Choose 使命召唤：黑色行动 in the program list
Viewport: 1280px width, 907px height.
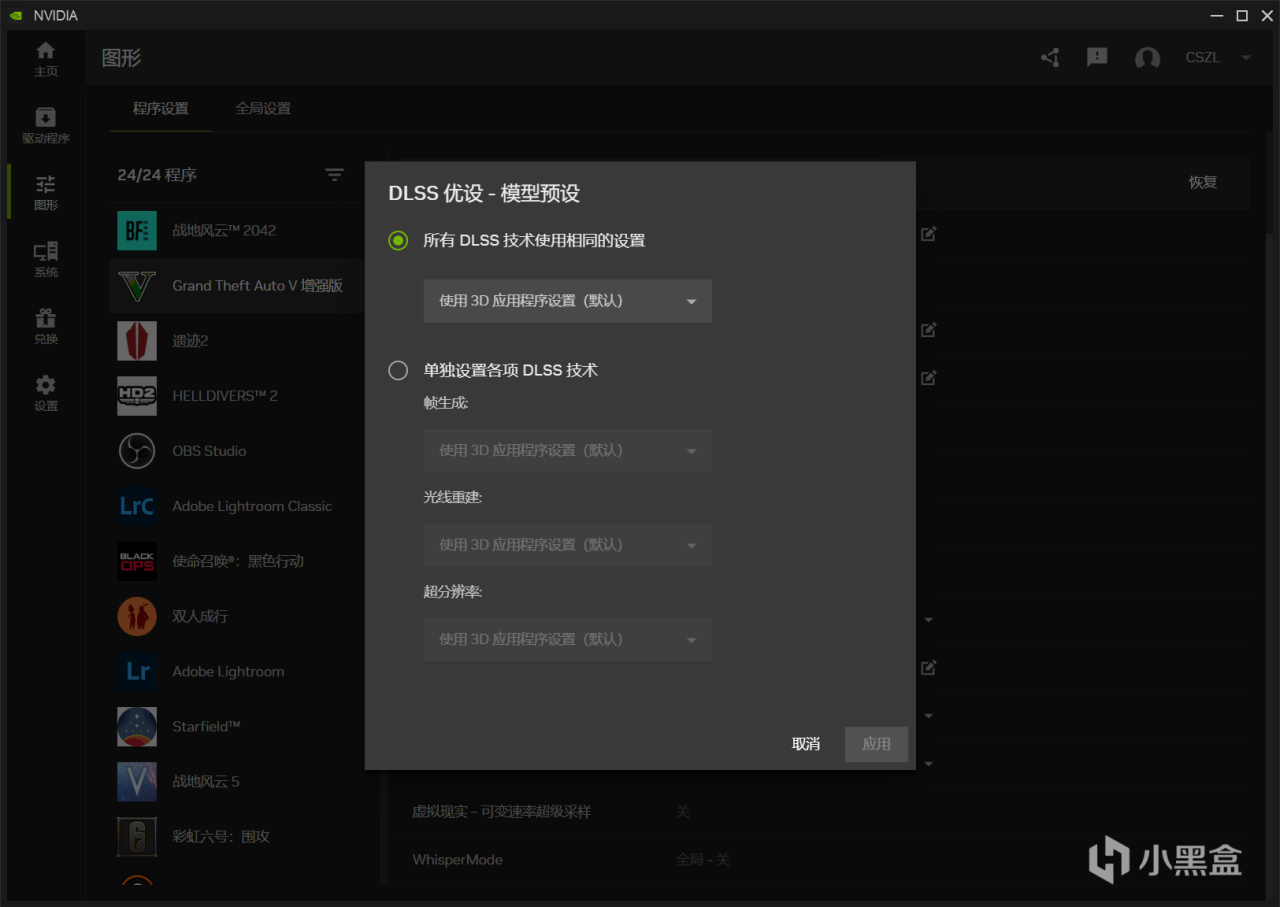click(237, 561)
